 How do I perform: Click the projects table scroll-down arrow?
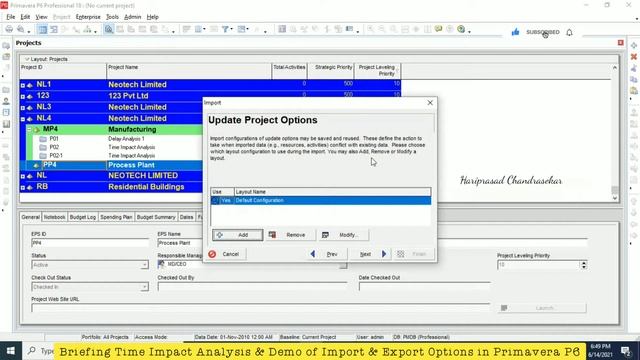pos(615,198)
